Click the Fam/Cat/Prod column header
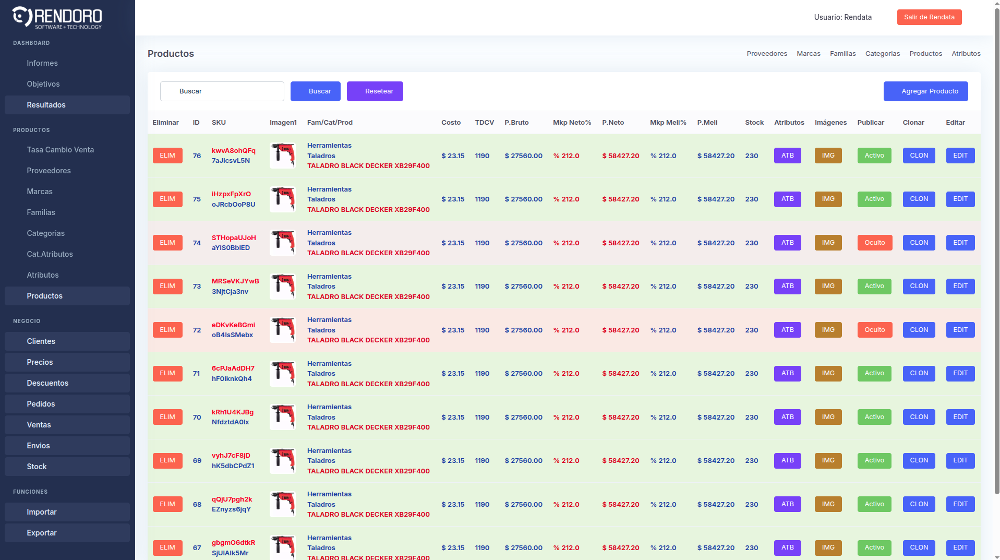 point(330,122)
